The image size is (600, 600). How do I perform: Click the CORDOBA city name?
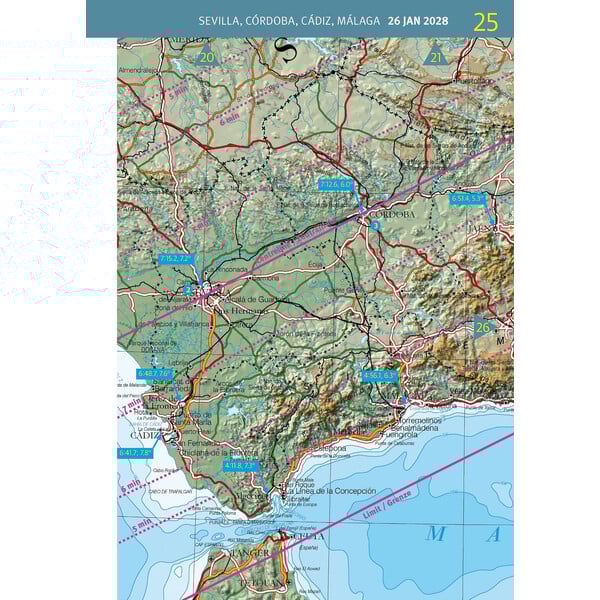(393, 214)
